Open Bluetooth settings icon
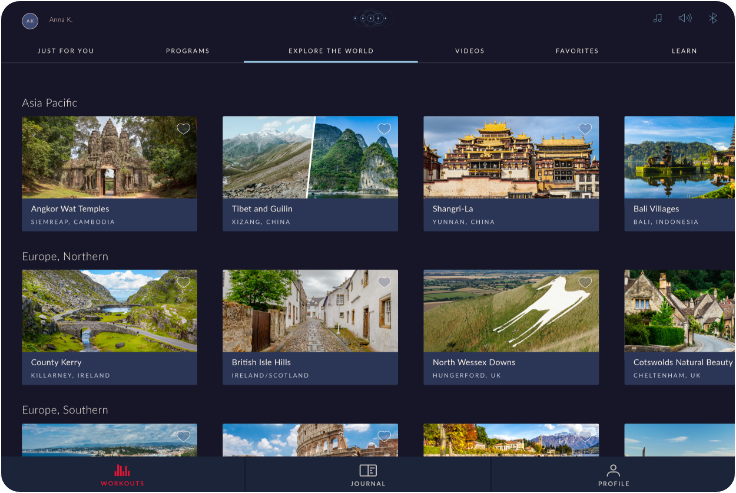This screenshot has height=493, width=736. pyautogui.click(x=713, y=18)
